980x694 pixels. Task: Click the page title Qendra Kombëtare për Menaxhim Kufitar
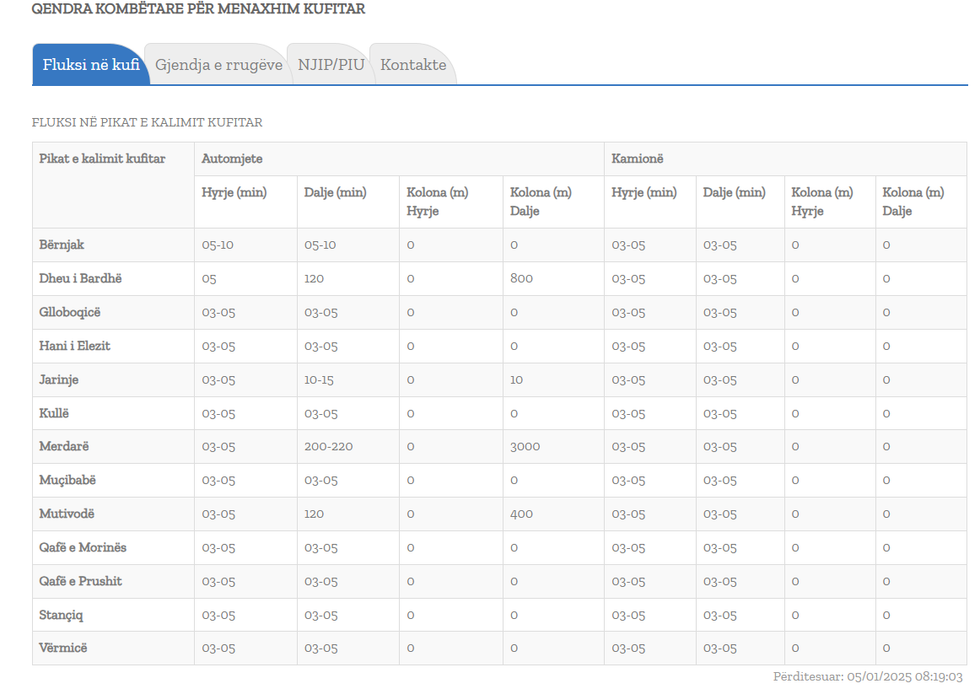pos(198,9)
